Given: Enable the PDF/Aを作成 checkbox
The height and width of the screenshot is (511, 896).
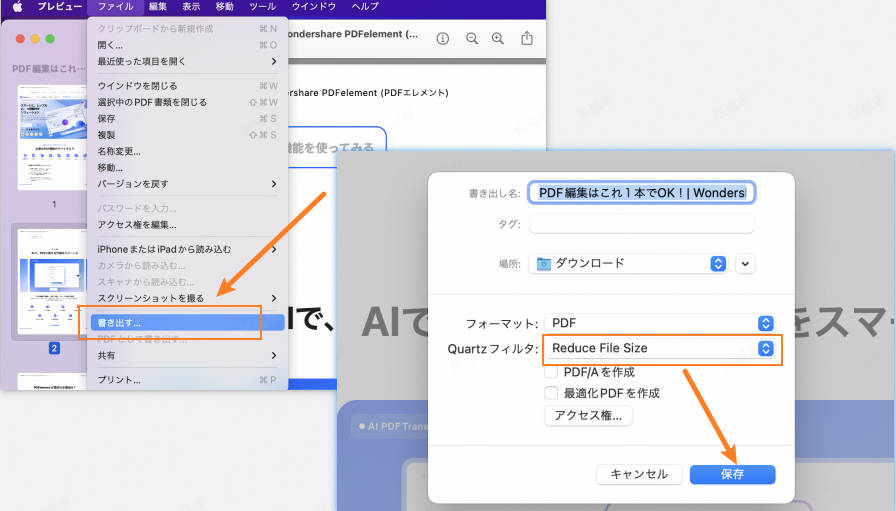Looking at the screenshot, I should (x=551, y=372).
